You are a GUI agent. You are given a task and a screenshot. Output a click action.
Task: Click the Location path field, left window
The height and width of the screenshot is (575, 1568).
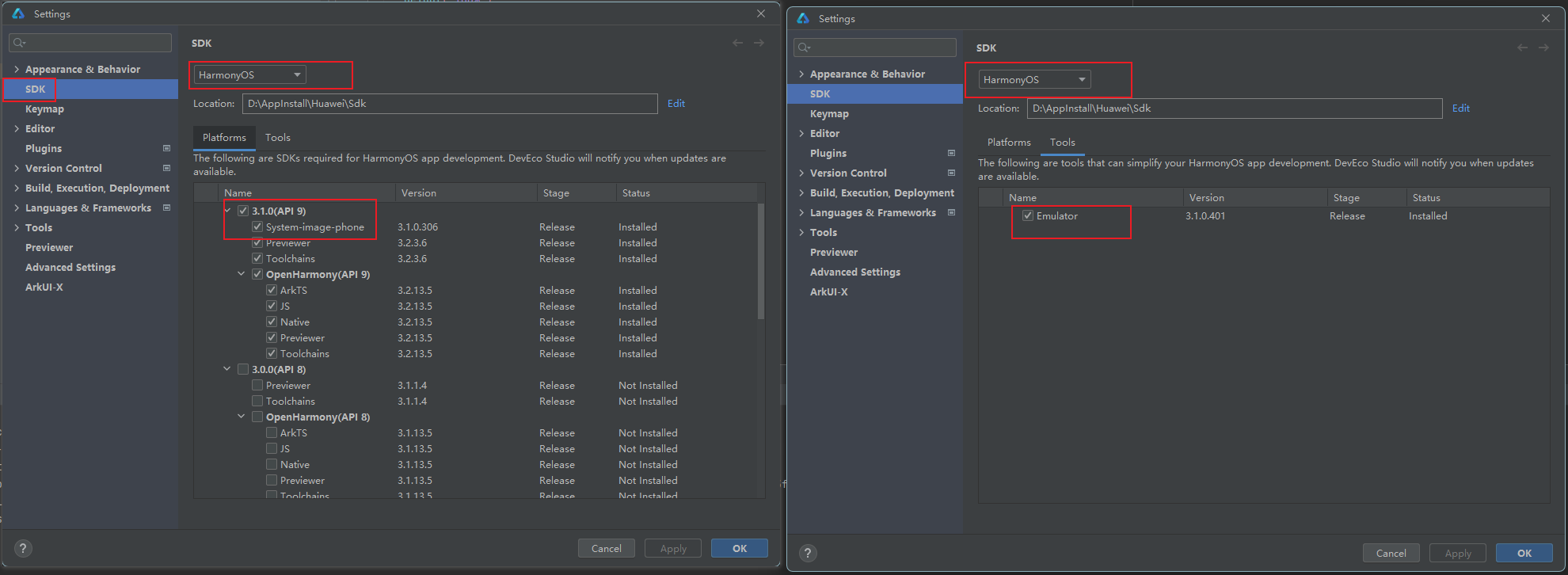450,104
